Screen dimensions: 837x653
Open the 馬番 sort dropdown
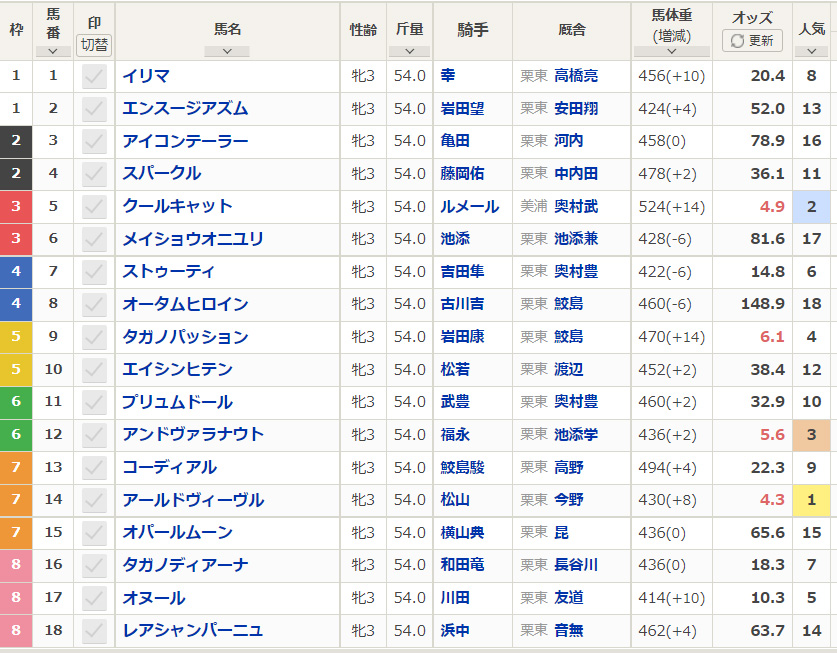pos(53,51)
